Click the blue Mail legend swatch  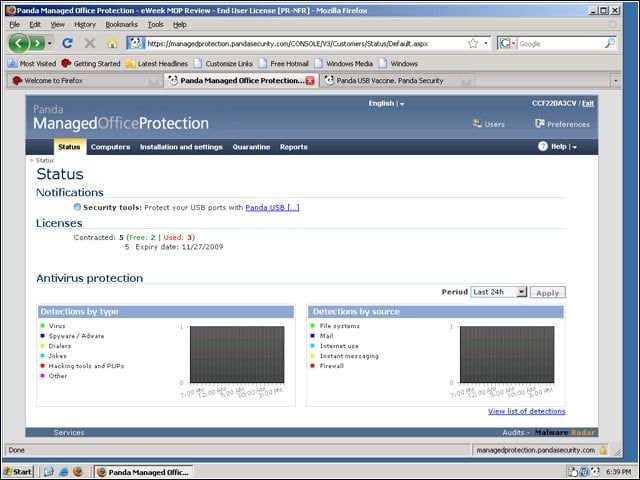pyautogui.click(x=313, y=336)
